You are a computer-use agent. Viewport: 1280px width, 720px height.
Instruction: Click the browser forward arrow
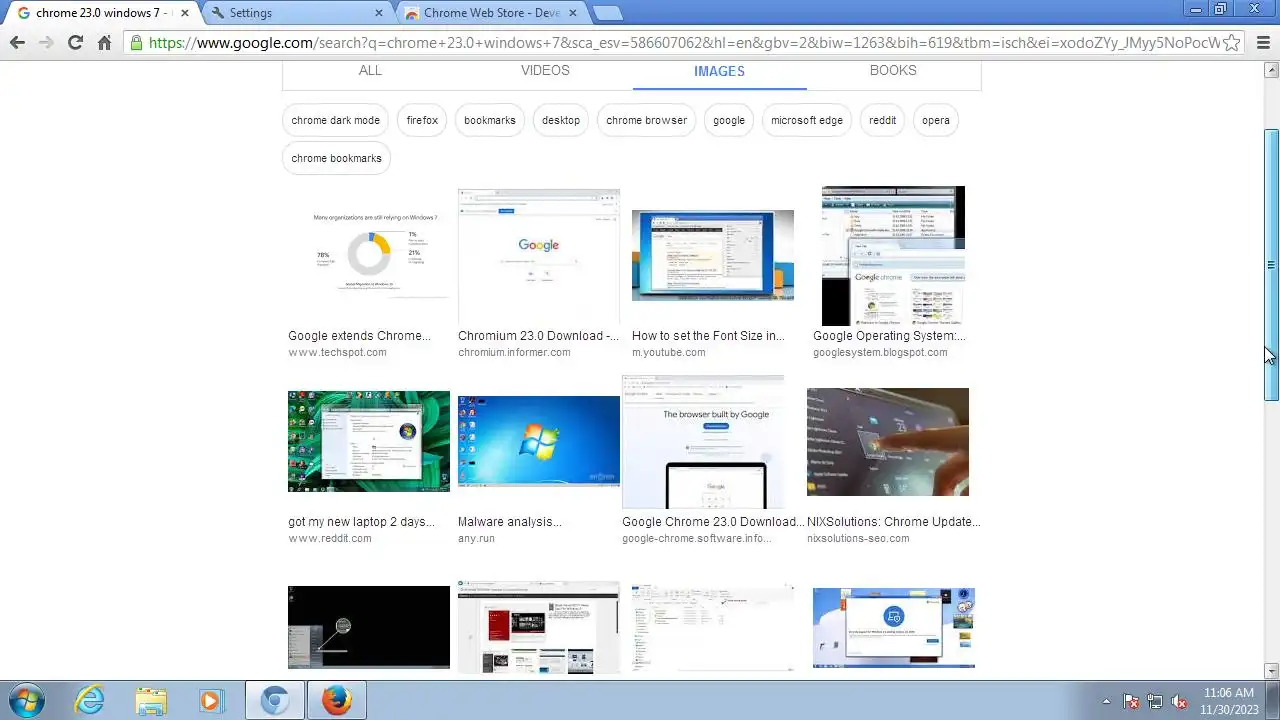point(46,43)
